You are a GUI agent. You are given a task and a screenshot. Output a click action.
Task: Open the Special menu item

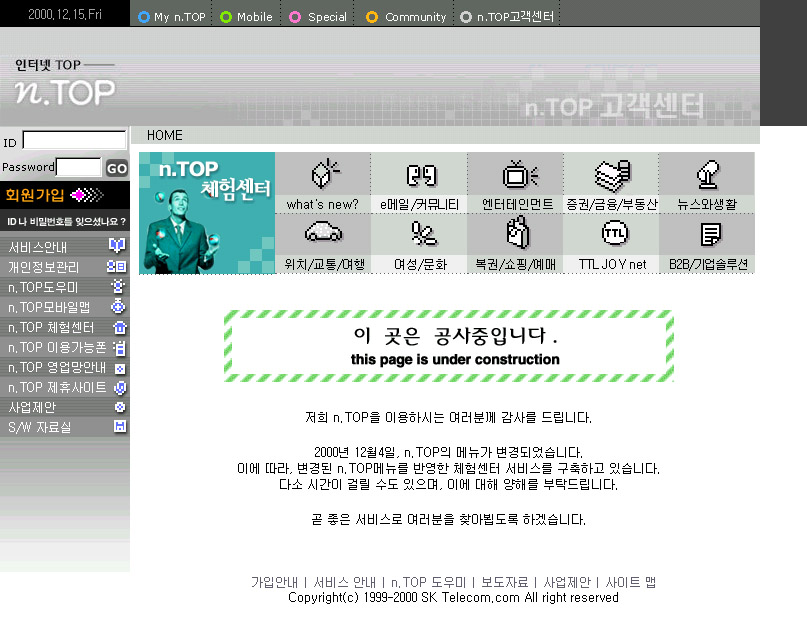[x=318, y=17]
